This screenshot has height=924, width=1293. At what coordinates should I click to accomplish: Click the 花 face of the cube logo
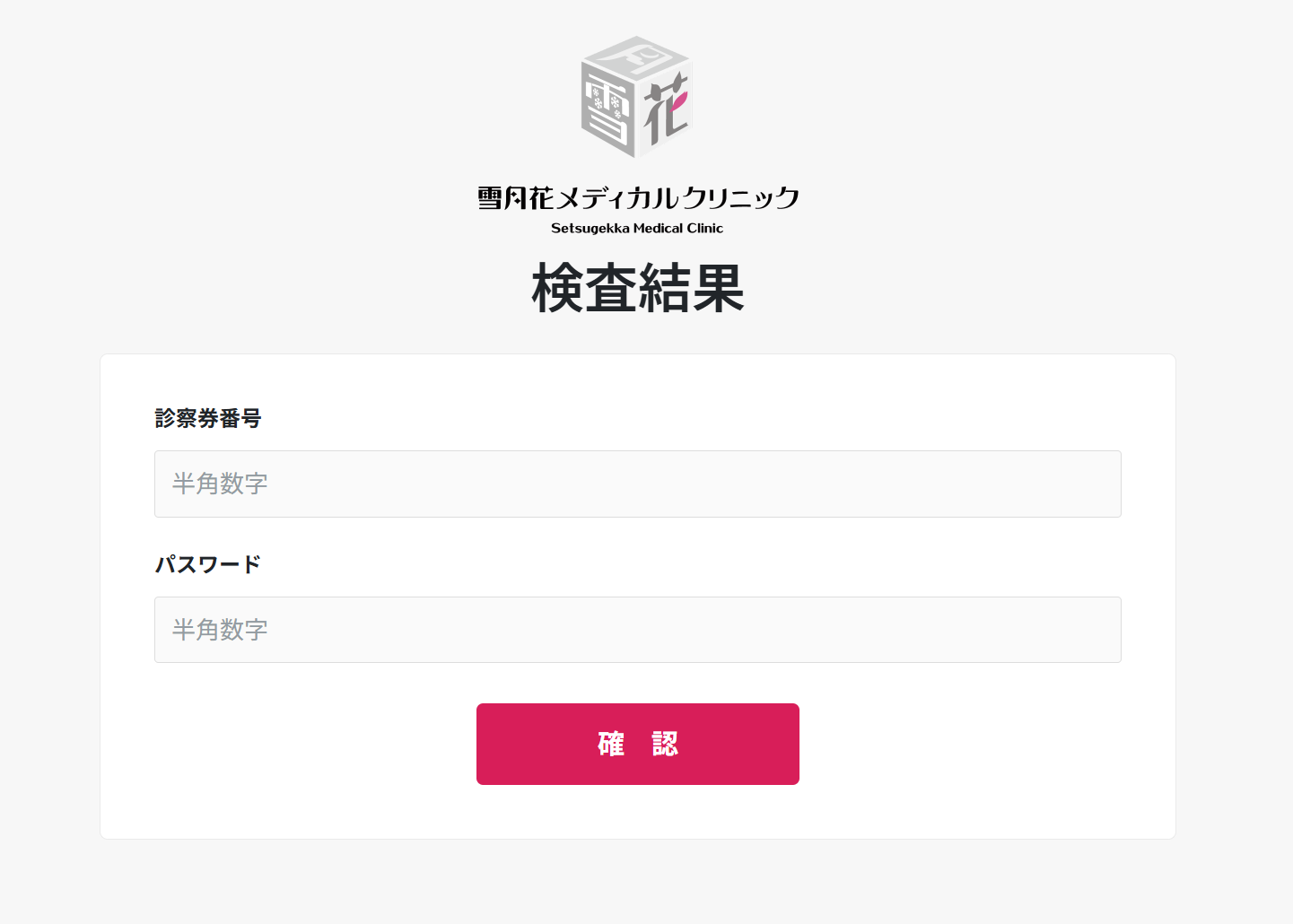(666, 109)
